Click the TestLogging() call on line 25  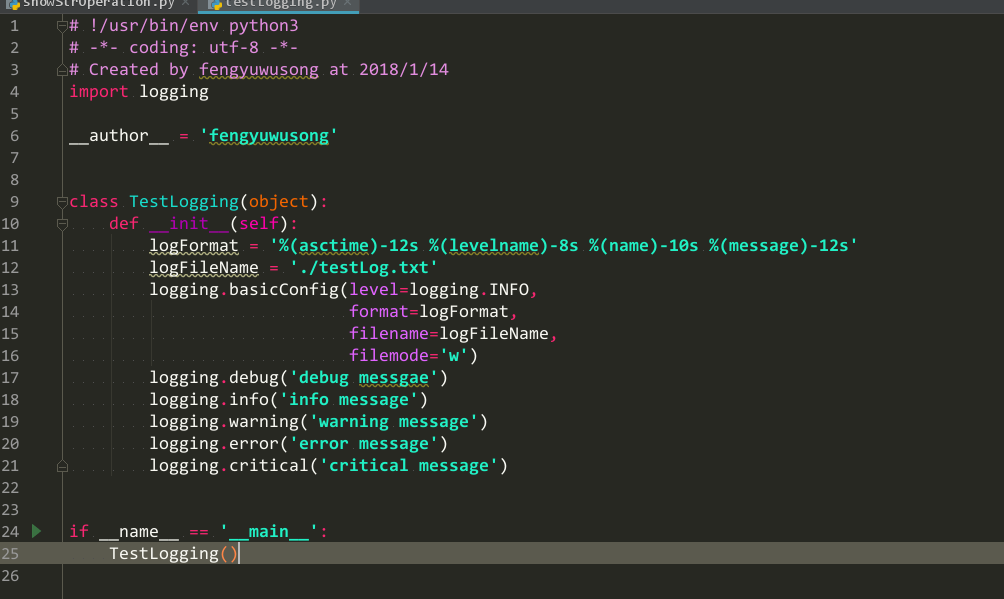(174, 554)
